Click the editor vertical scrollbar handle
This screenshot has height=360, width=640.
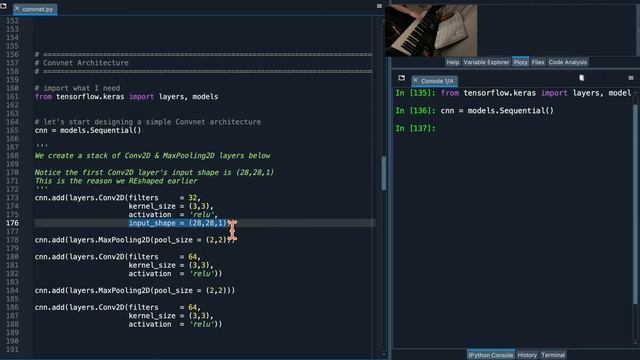[x=384, y=173]
